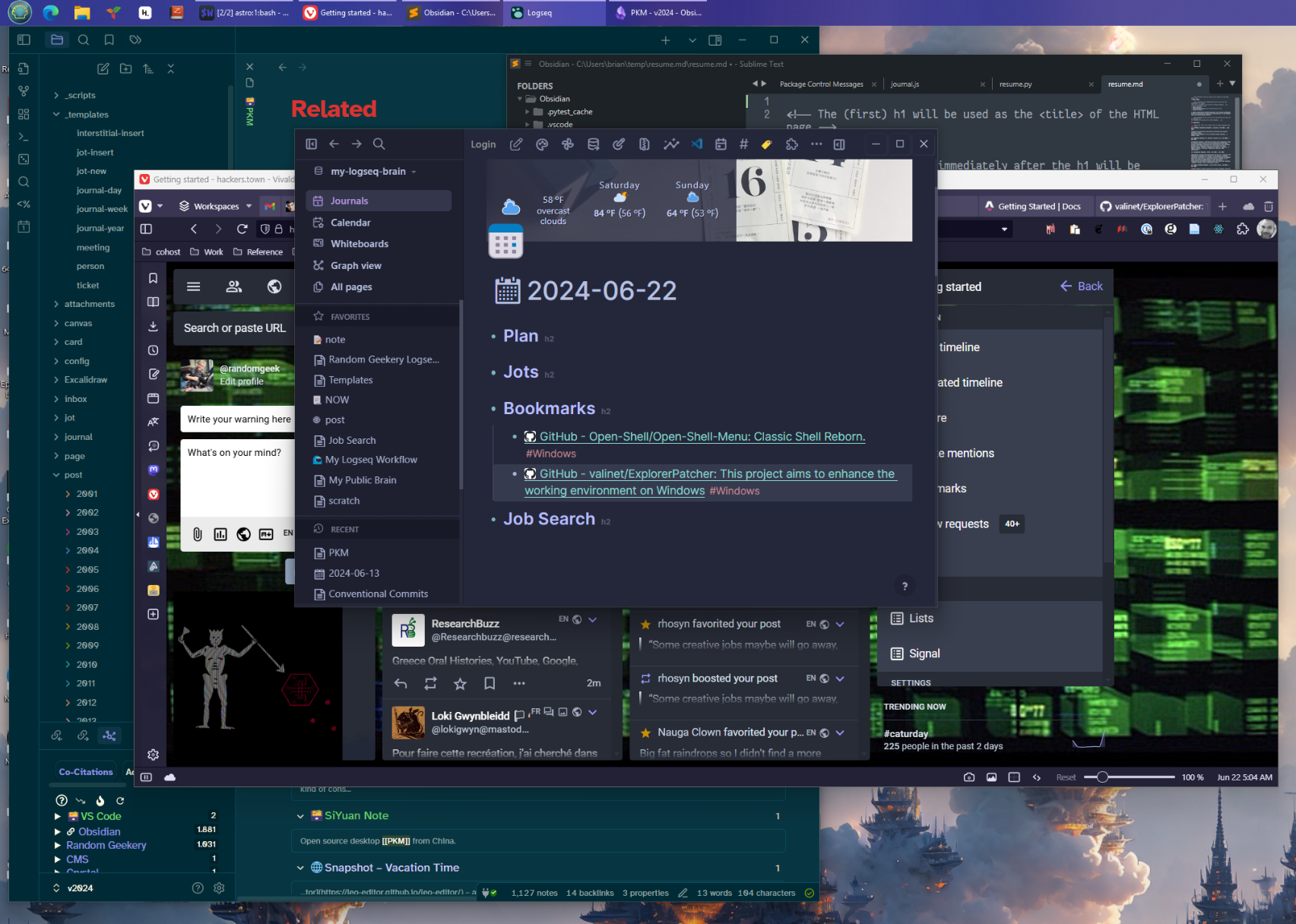This screenshot has width=1296, height=924.
Task: Toggle Markdown mode in Mastodon composer
Action: coord(266,534)
